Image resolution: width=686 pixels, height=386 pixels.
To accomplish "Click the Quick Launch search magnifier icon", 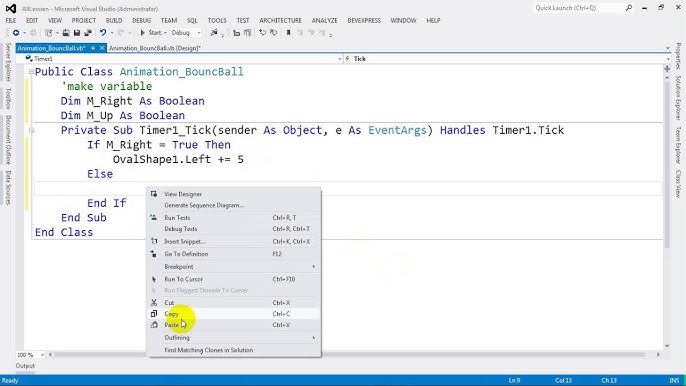I will pos(629,8).
